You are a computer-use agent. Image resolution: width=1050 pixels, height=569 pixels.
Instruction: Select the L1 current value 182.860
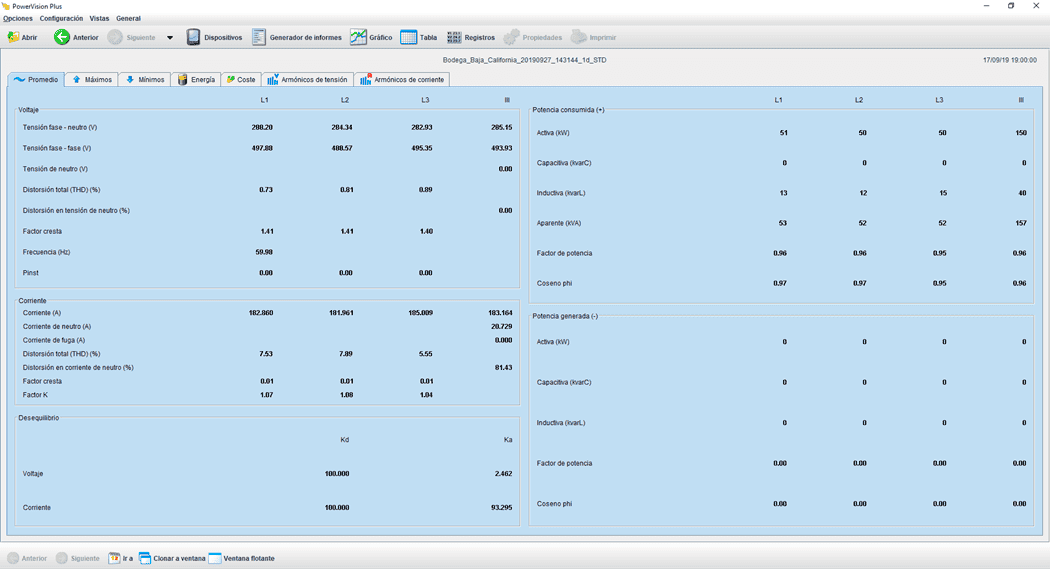[260, 313]
